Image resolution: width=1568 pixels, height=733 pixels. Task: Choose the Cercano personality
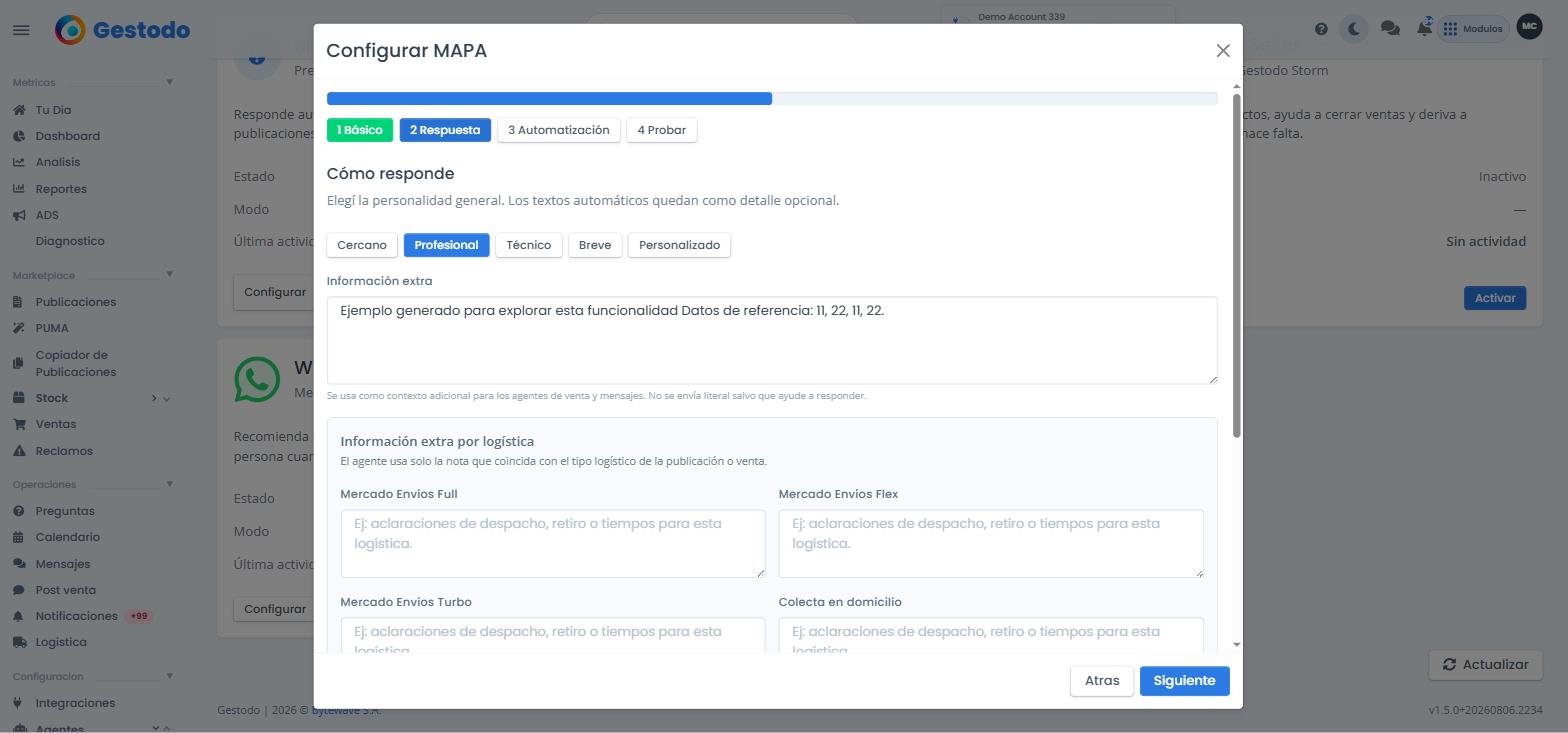tap(362, 245)
